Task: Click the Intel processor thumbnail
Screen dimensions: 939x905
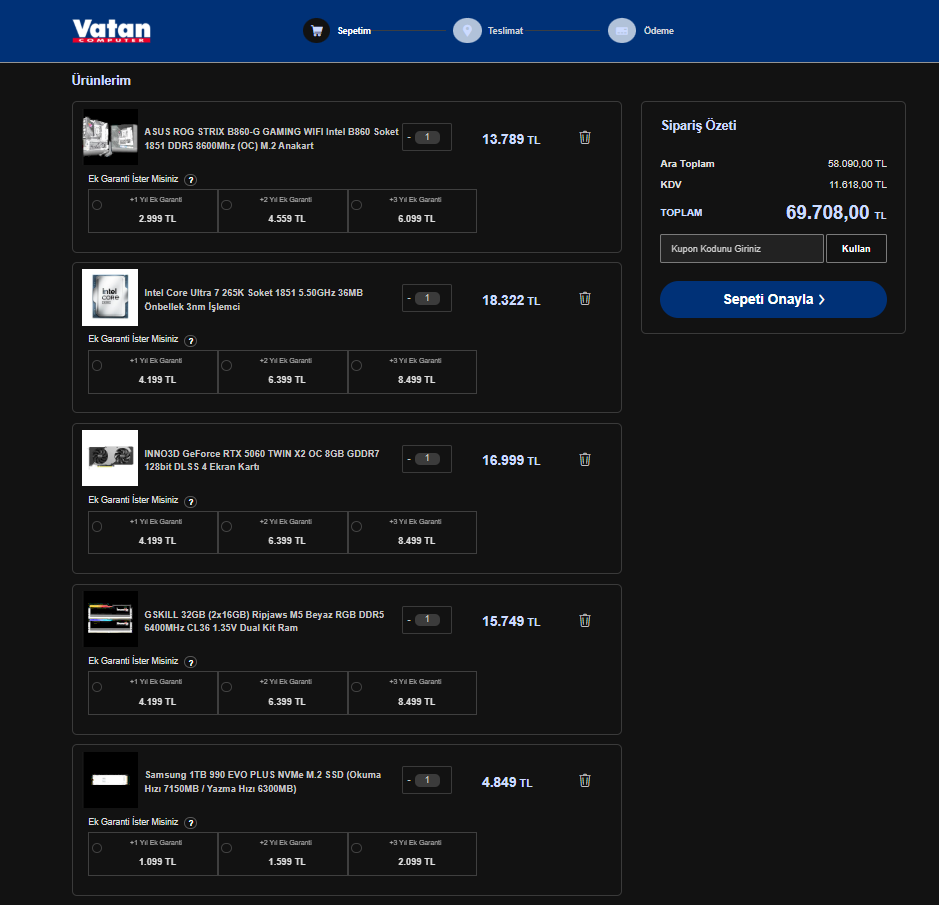Action: (110, 297)
